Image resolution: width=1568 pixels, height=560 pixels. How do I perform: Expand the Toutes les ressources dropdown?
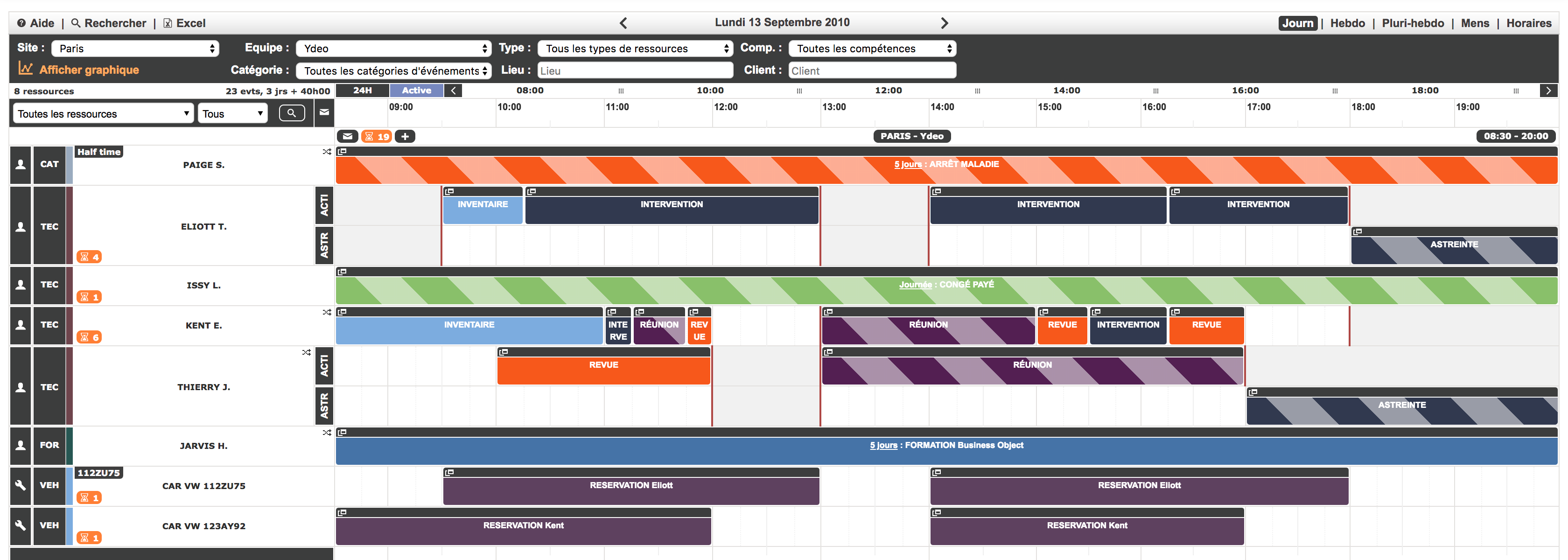[x=103, y=113]
